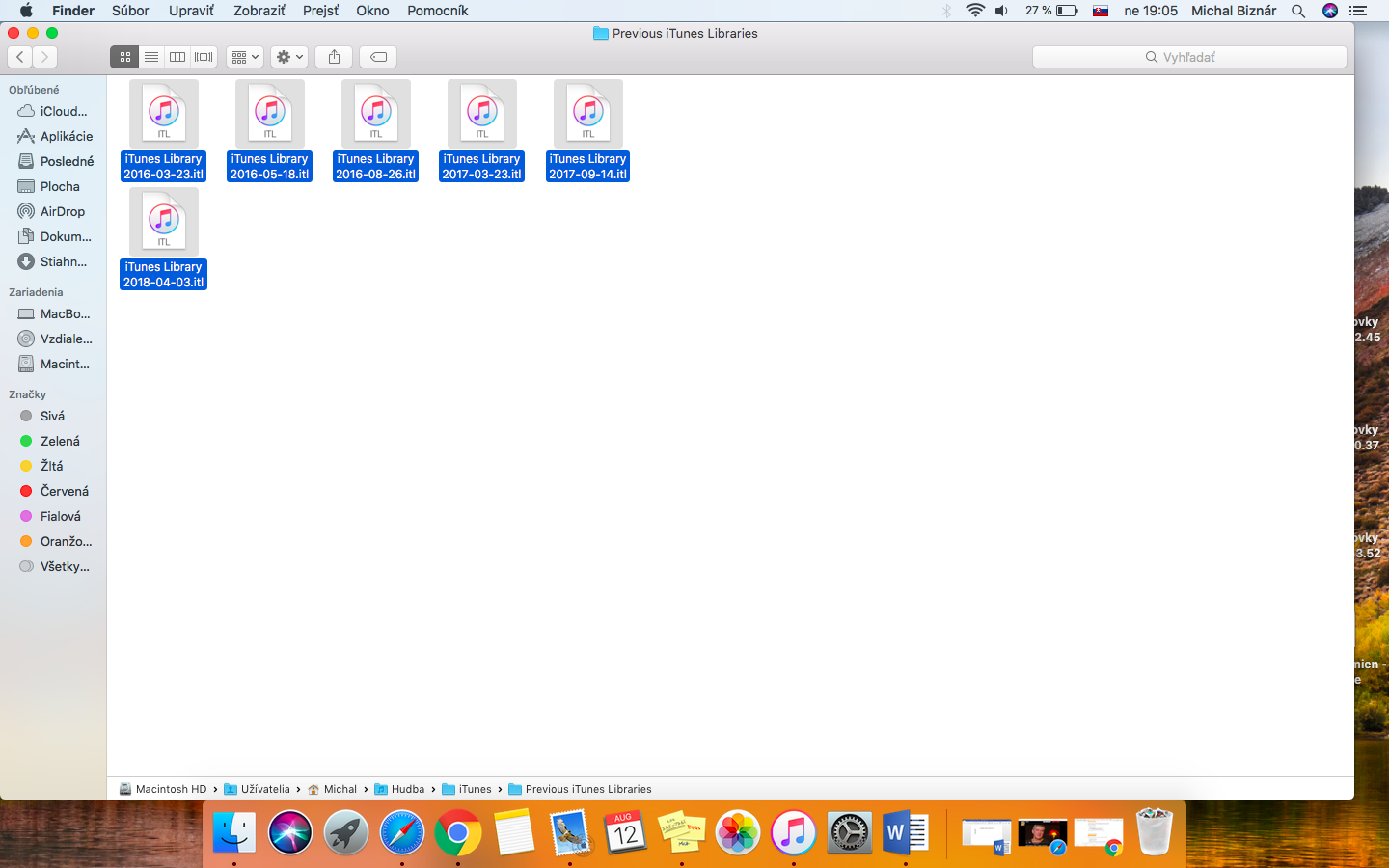The height and width of the screenshot is (868, 1389).
Task: Open Google Chrome from the Dock
Action: pyautogui.click(x=458, y=832)
